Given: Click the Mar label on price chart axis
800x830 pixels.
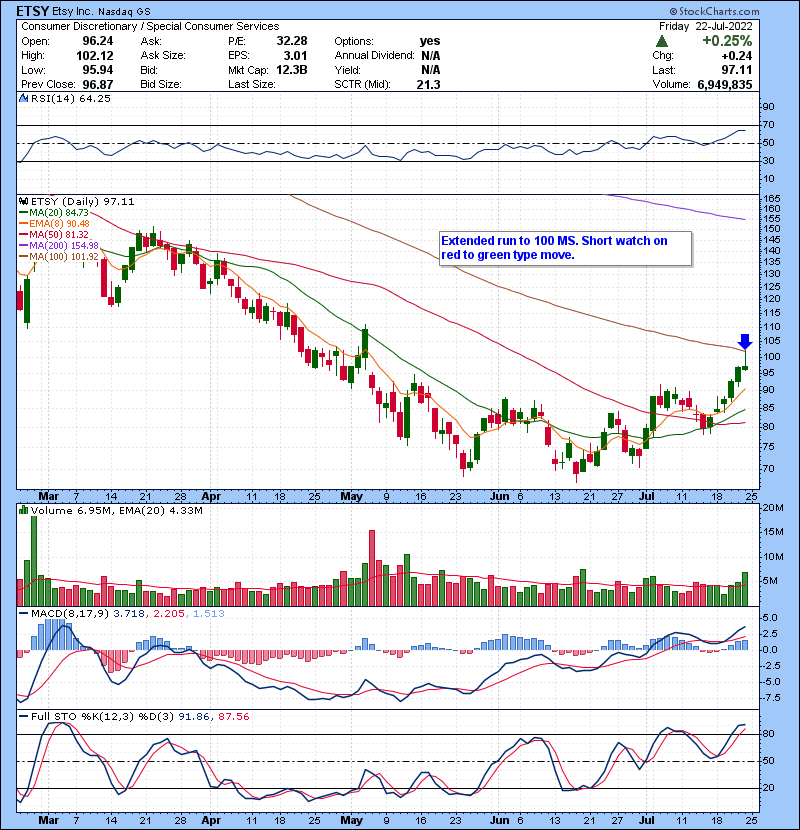Looking at the screenshot, I should coord(49,497).
